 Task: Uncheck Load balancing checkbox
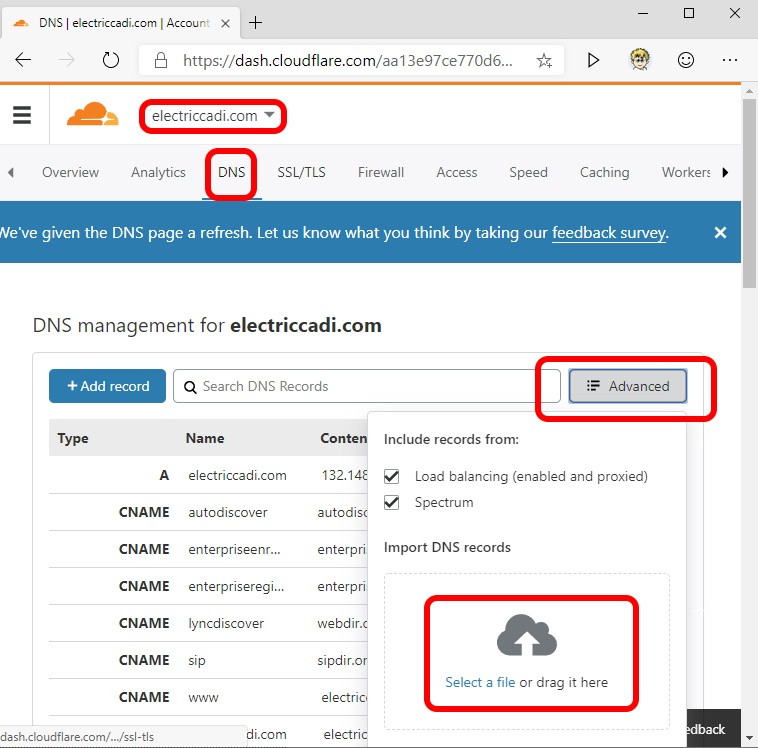tap(392, 476)
